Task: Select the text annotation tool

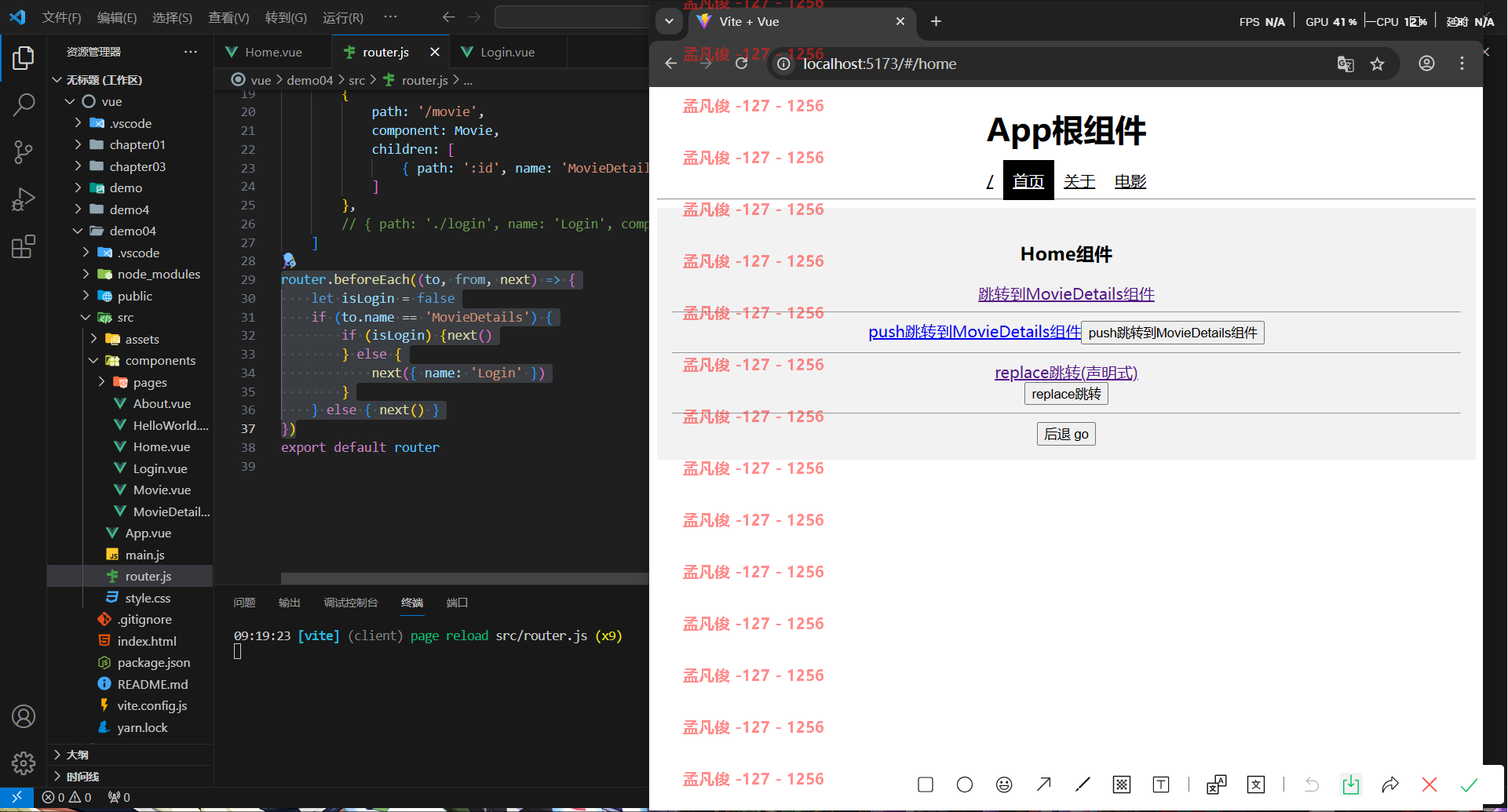Action: 1161,785
